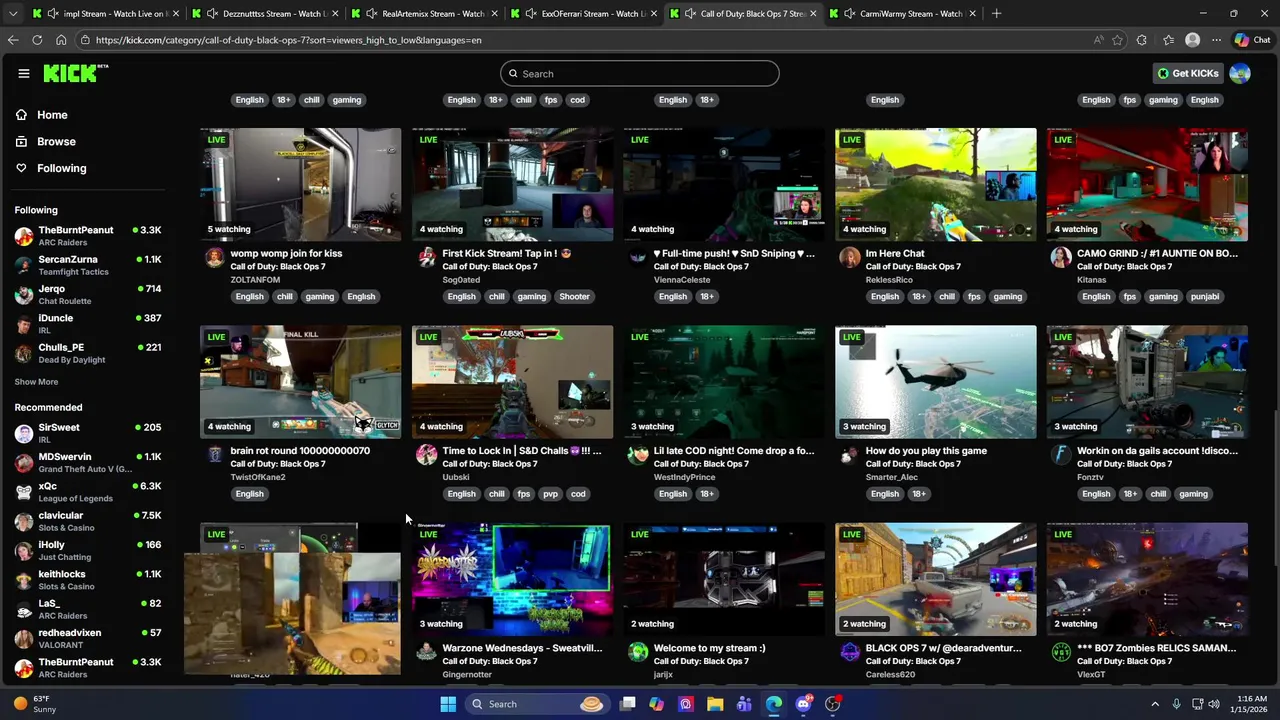Open Discord from the taskbar
The height and width of the screenshot is (720, 1280).
point(803,704)
